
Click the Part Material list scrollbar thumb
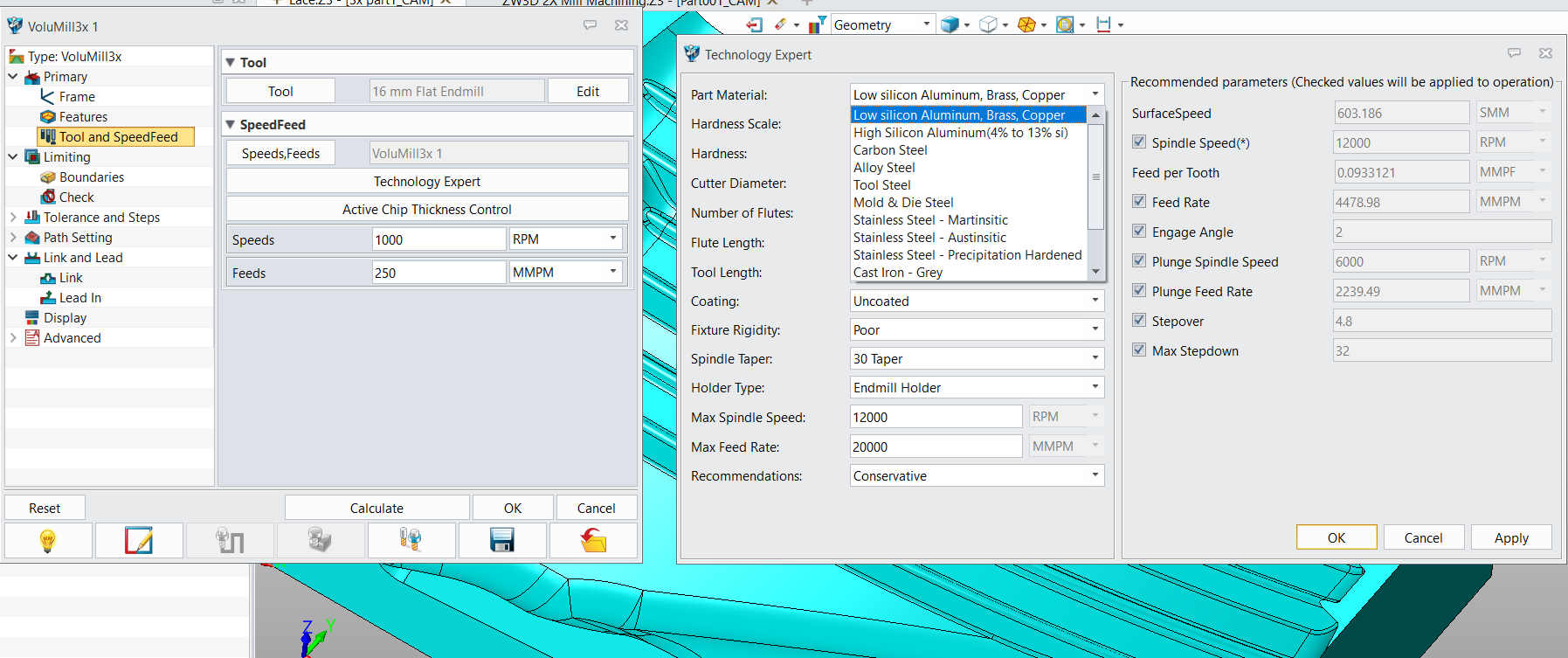[1095, 177]
